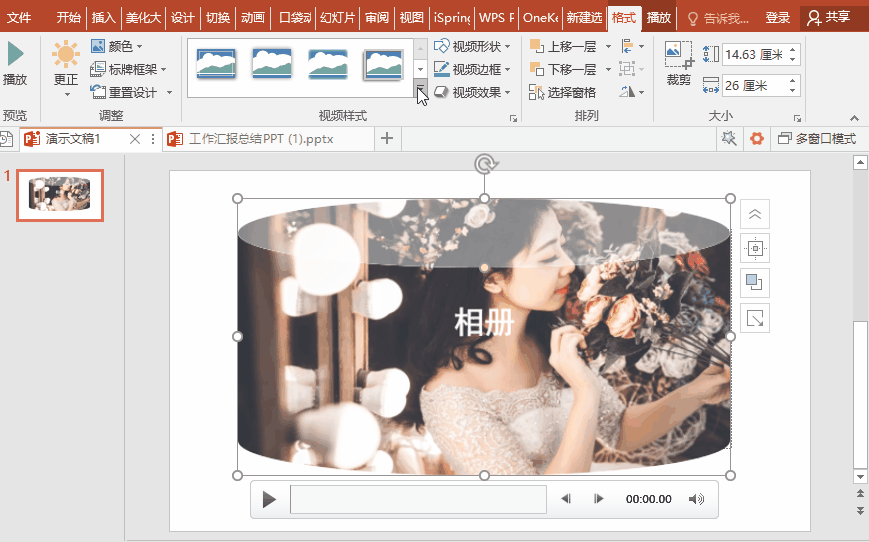Click the layer order floating toolbar icon
The width and height of the screenshot is (869, 542).
[x=755, y=283]
